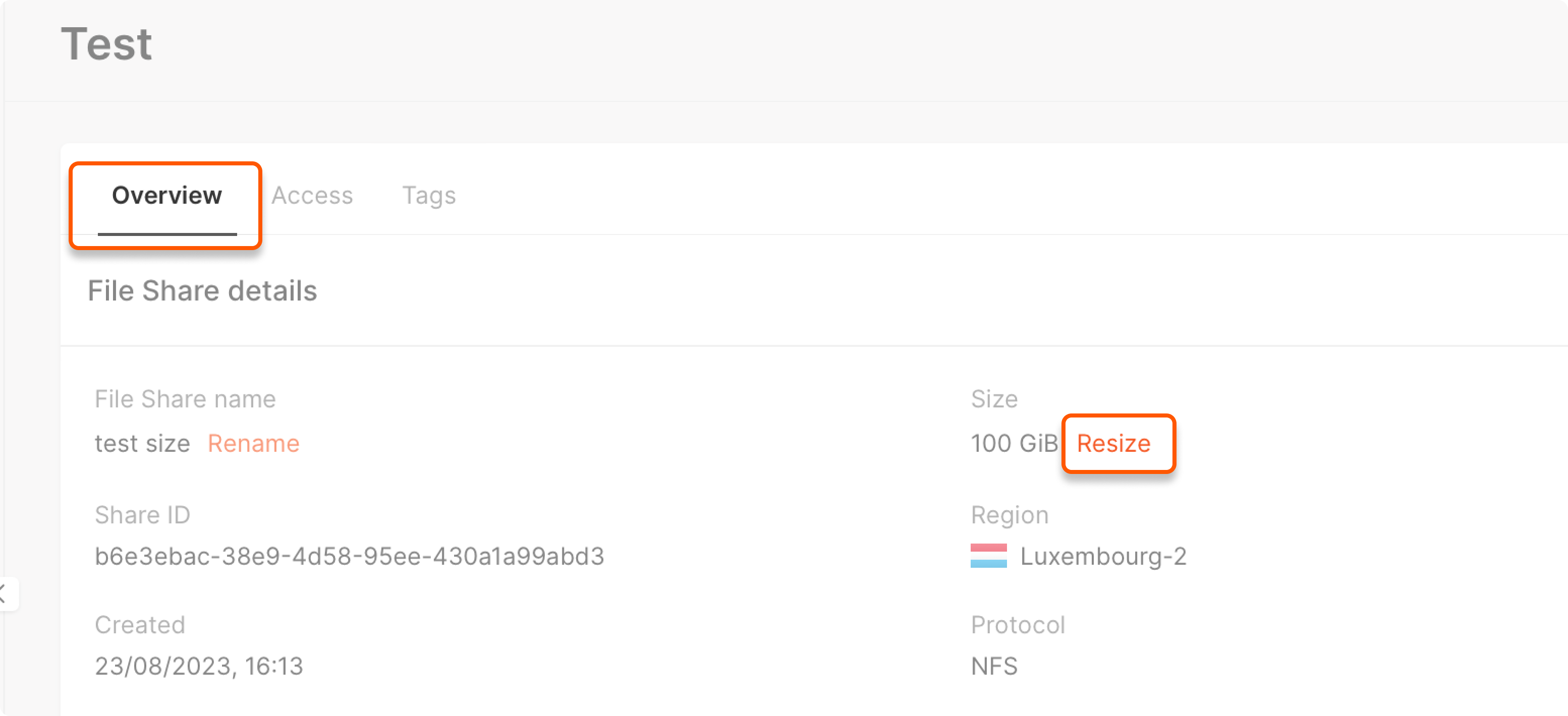Click the Created timestamp
1568x716 pixels.
[200, 666]
